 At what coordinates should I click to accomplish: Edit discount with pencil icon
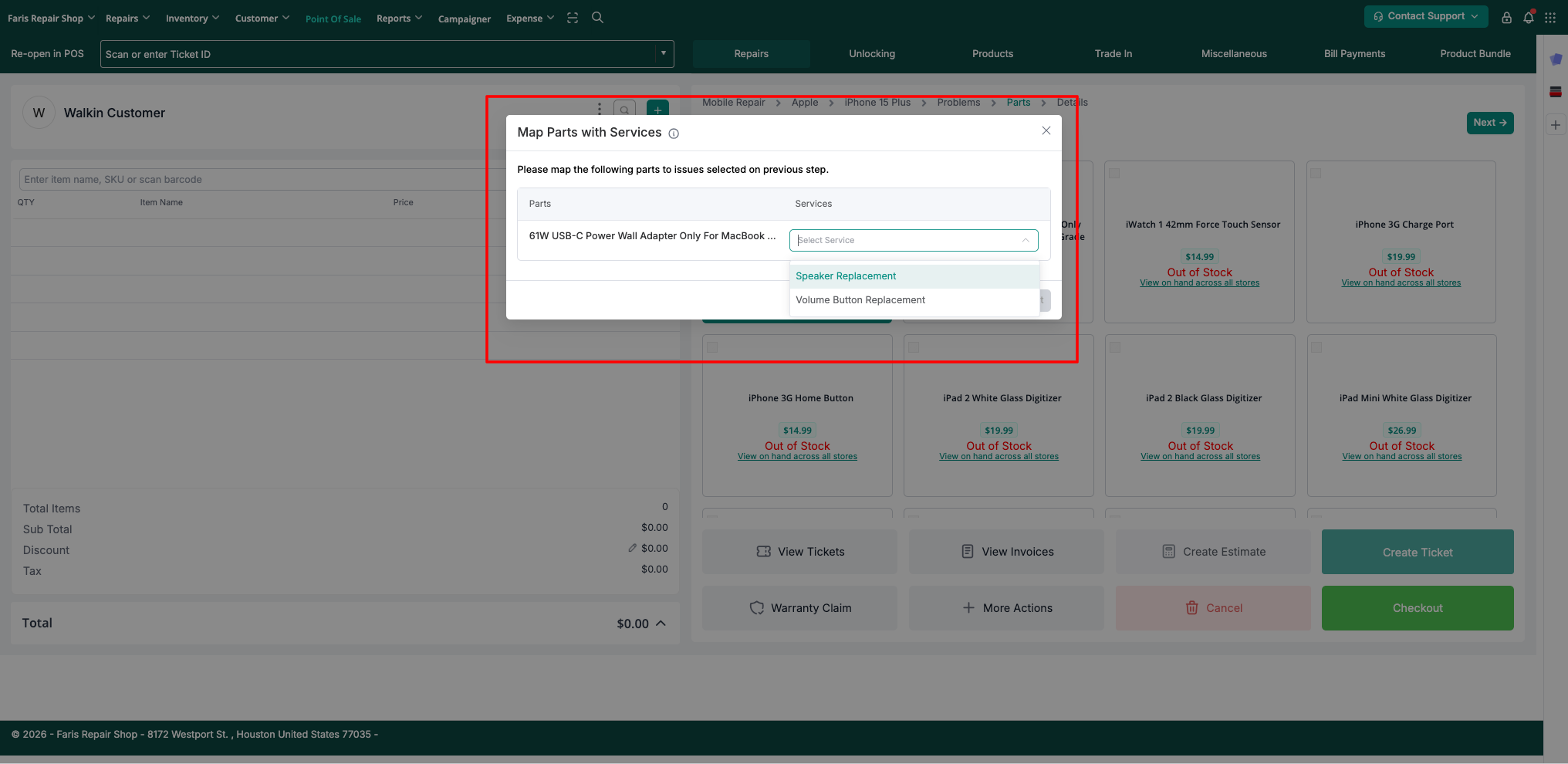coord(632,549)
